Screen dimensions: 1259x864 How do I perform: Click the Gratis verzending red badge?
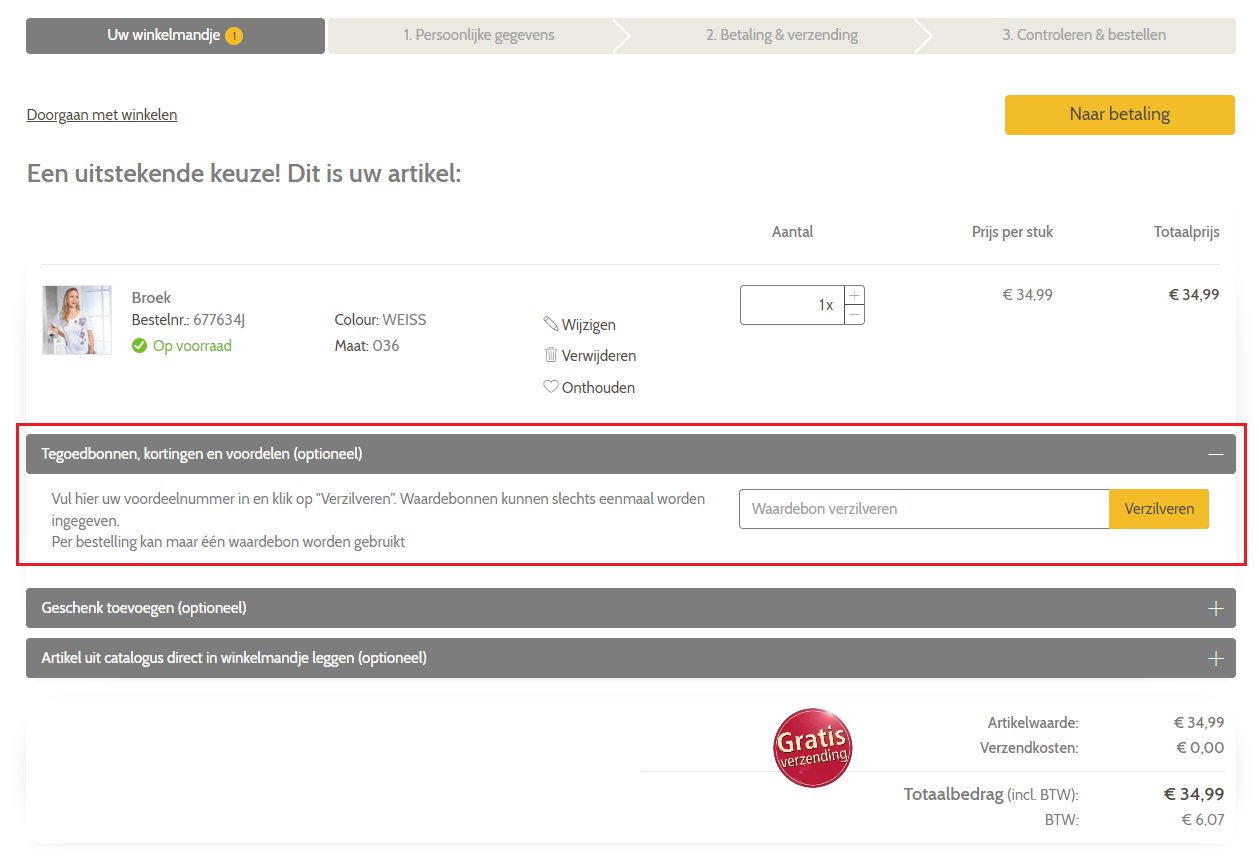coord(812,748)
